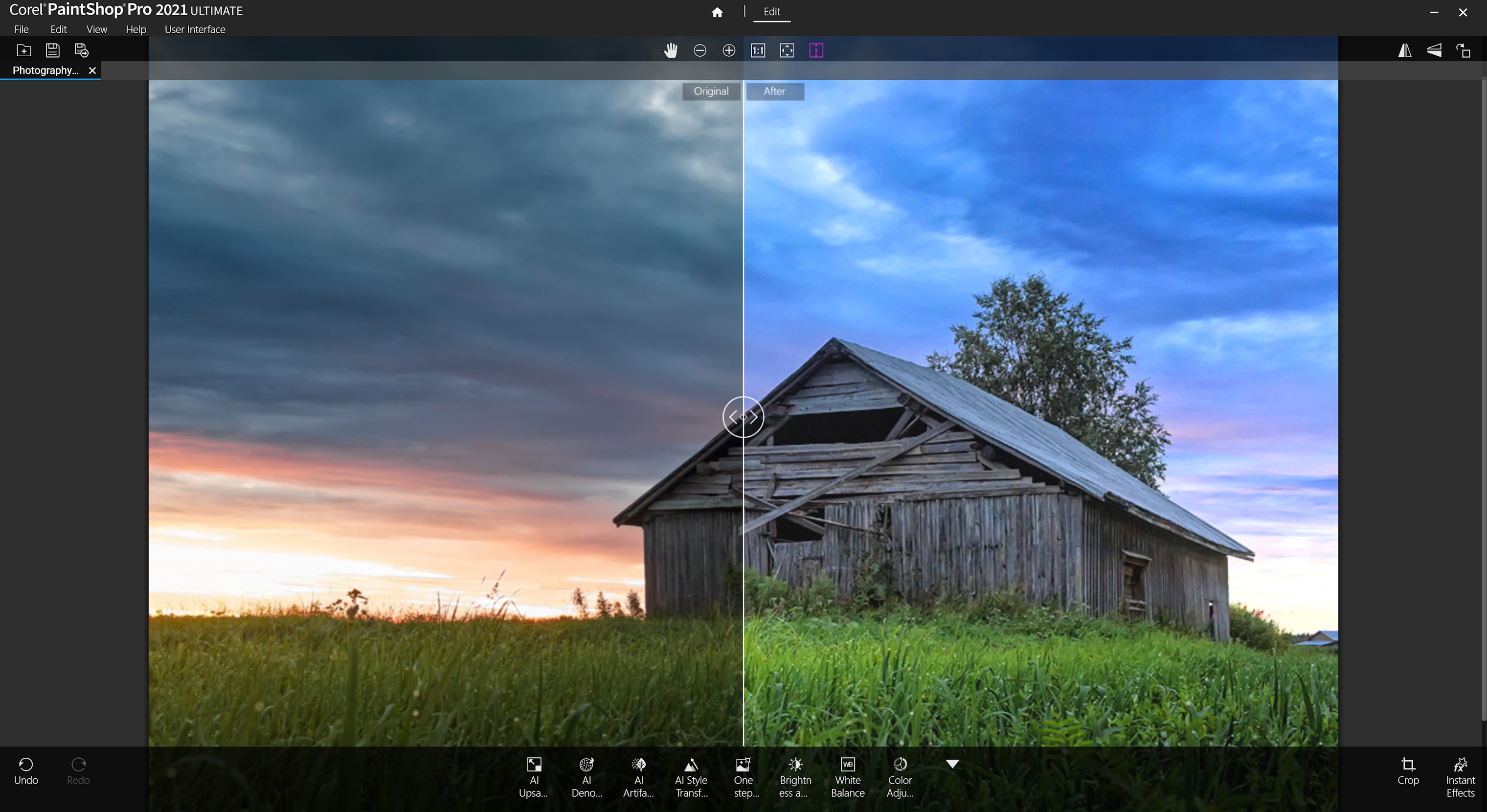The height and width of the screenshot is (812, 1487).
Task: Toggle the split-view comparison divider
Action: [743, 417]
